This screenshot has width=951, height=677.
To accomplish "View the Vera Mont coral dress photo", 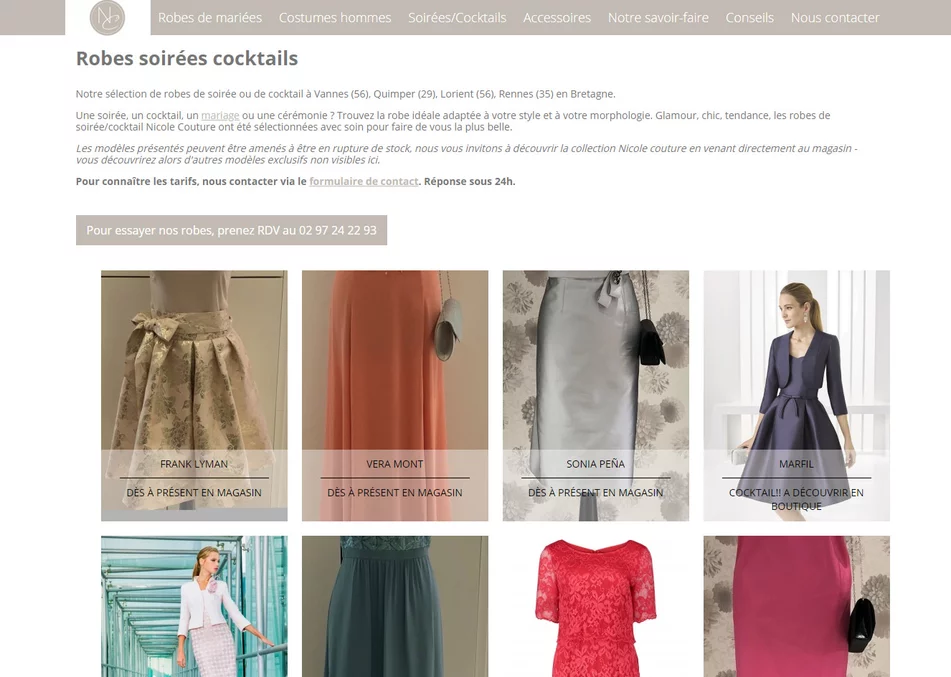I will pos(395,360).
